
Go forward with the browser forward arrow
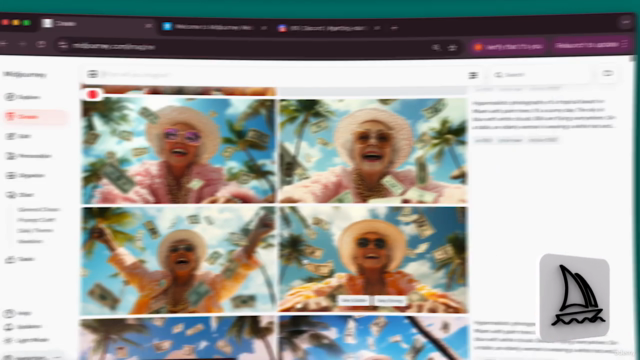coord(23,44)
